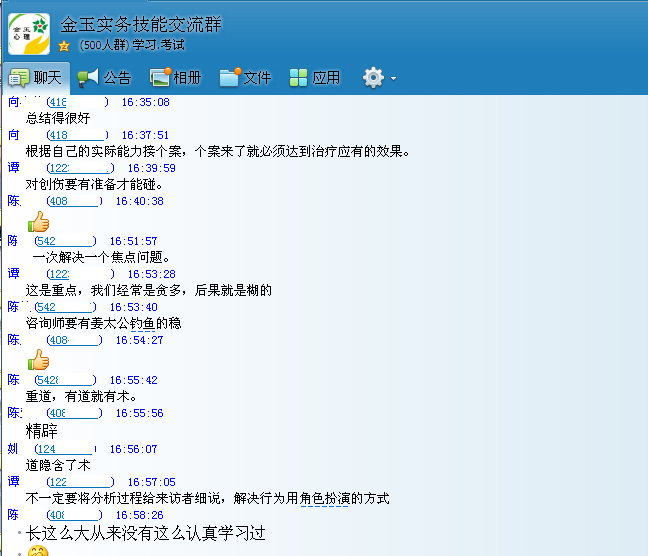This screenshot has height=556, width=648.
Task: Open the settings gear icon
Action: tap(373, 77)
